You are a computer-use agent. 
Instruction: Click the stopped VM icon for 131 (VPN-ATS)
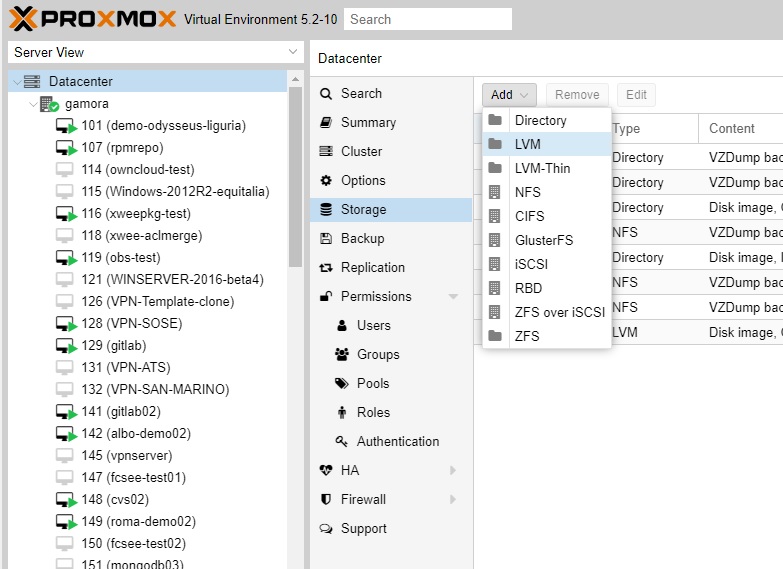[65, 368]
